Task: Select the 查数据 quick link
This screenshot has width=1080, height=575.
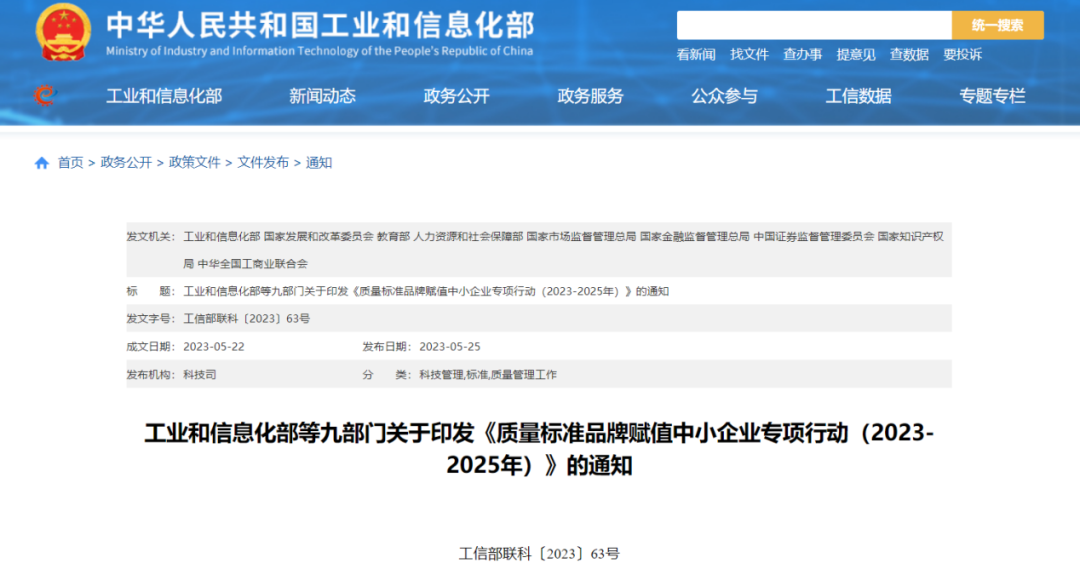Action: tap(909, 55)
